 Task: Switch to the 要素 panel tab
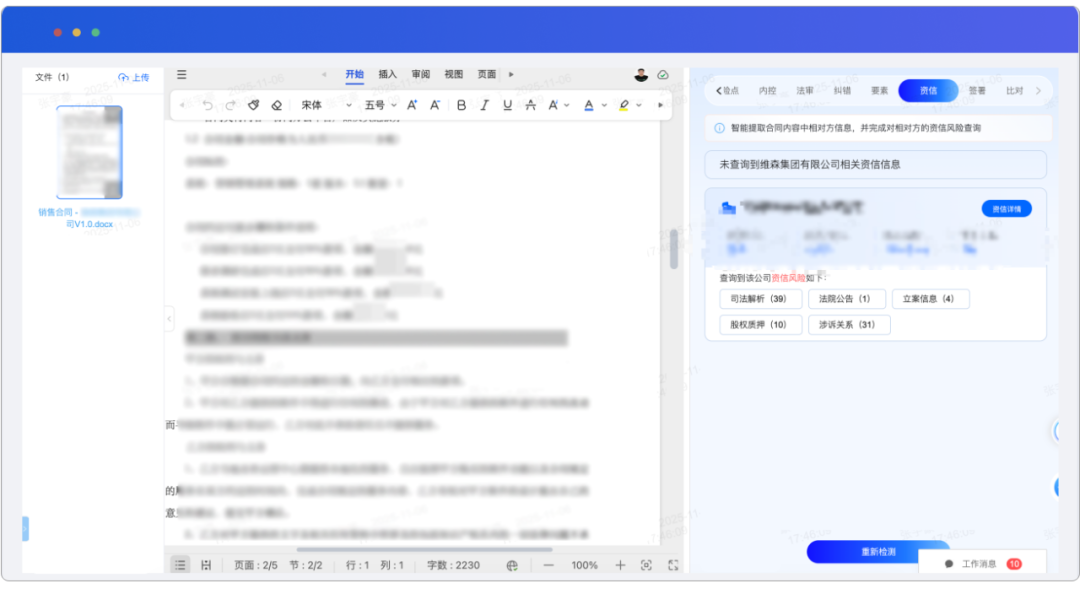879,90
